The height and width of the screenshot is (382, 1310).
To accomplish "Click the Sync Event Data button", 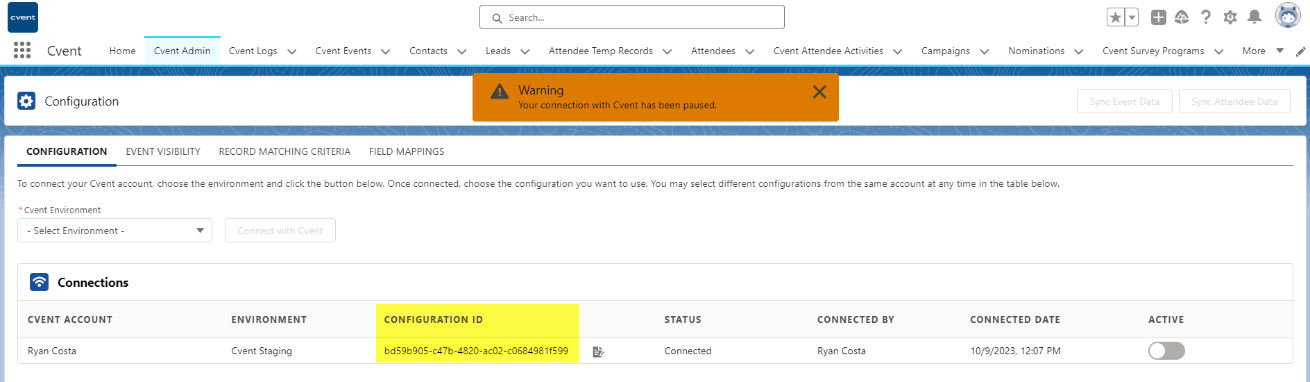I will coord(1125,101).
